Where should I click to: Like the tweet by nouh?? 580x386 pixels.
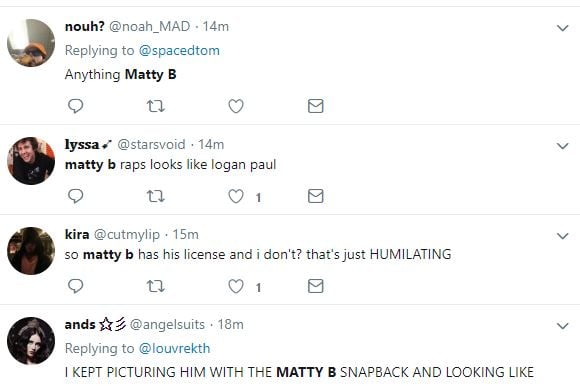(236, 106)
